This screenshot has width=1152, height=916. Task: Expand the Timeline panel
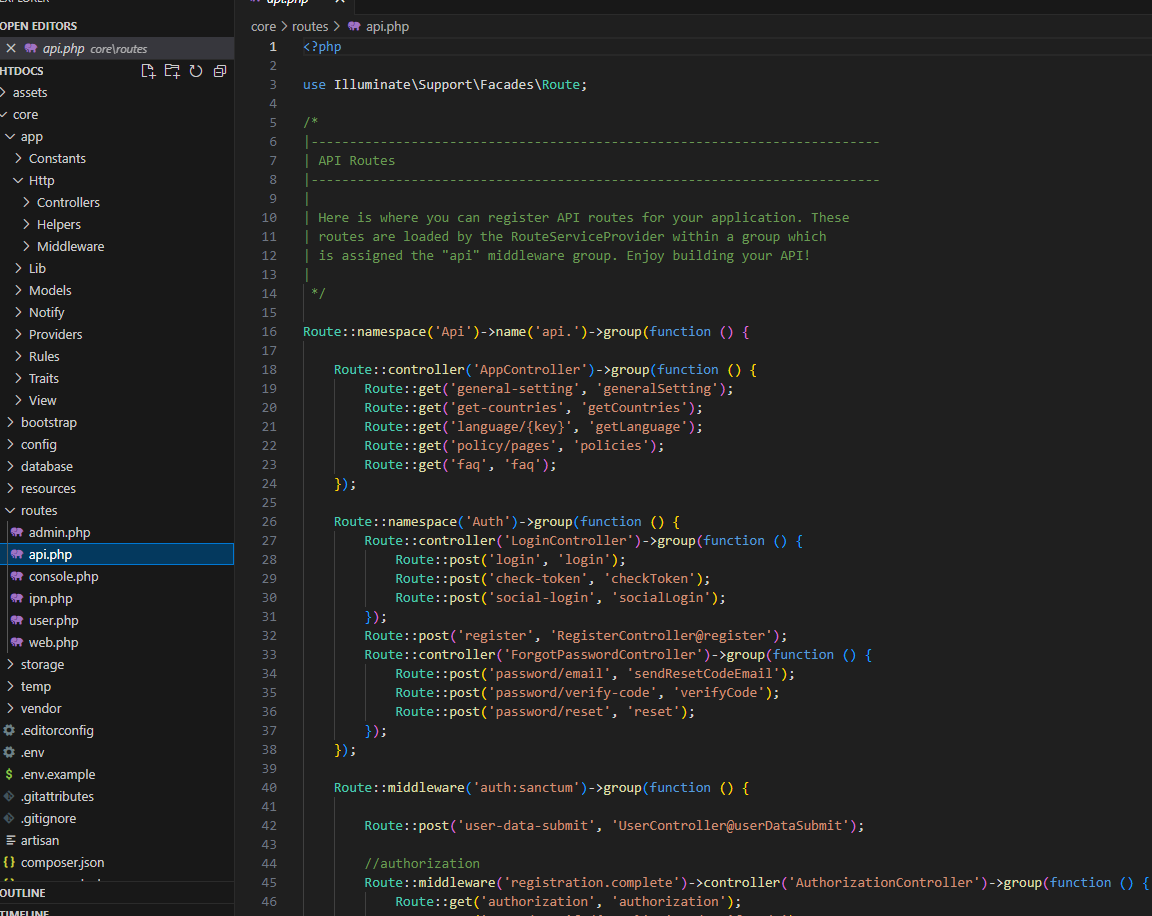117,912
